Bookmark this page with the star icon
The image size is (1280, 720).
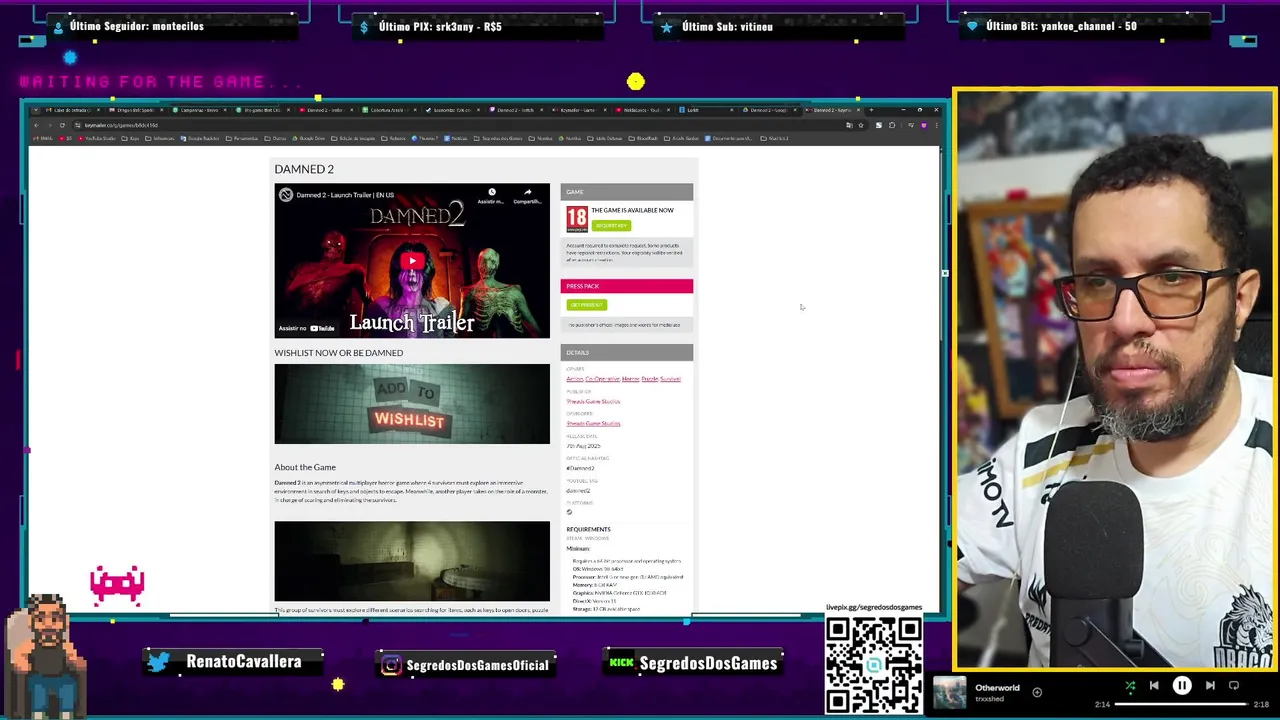[861, 125]
